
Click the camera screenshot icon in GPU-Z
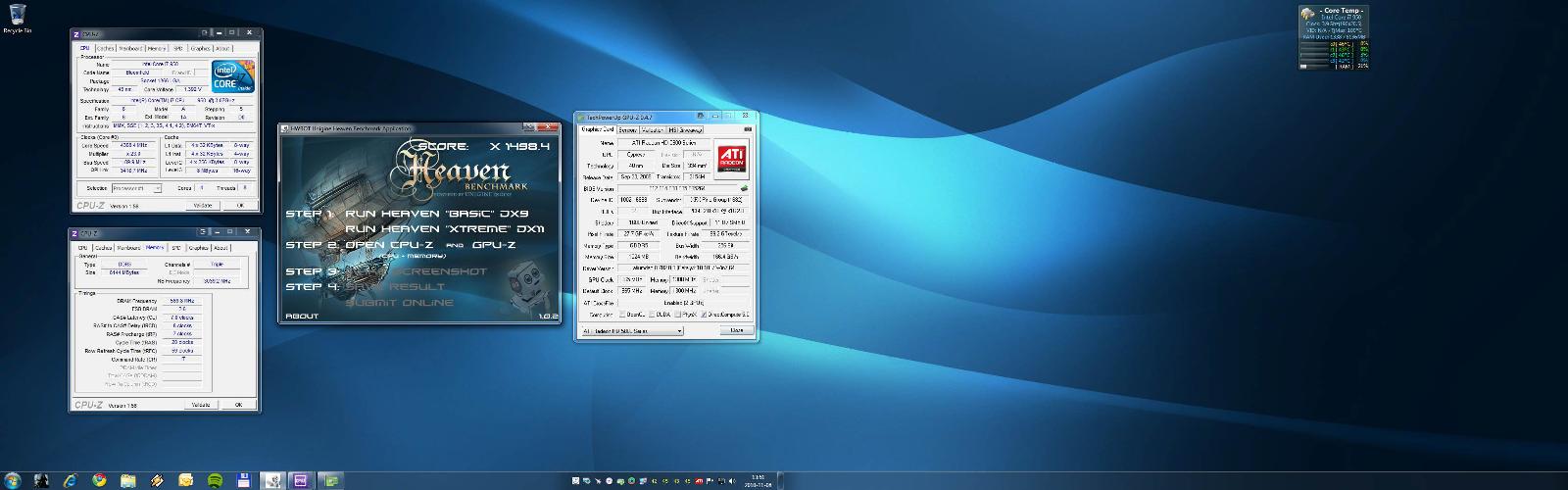(748, 129)
